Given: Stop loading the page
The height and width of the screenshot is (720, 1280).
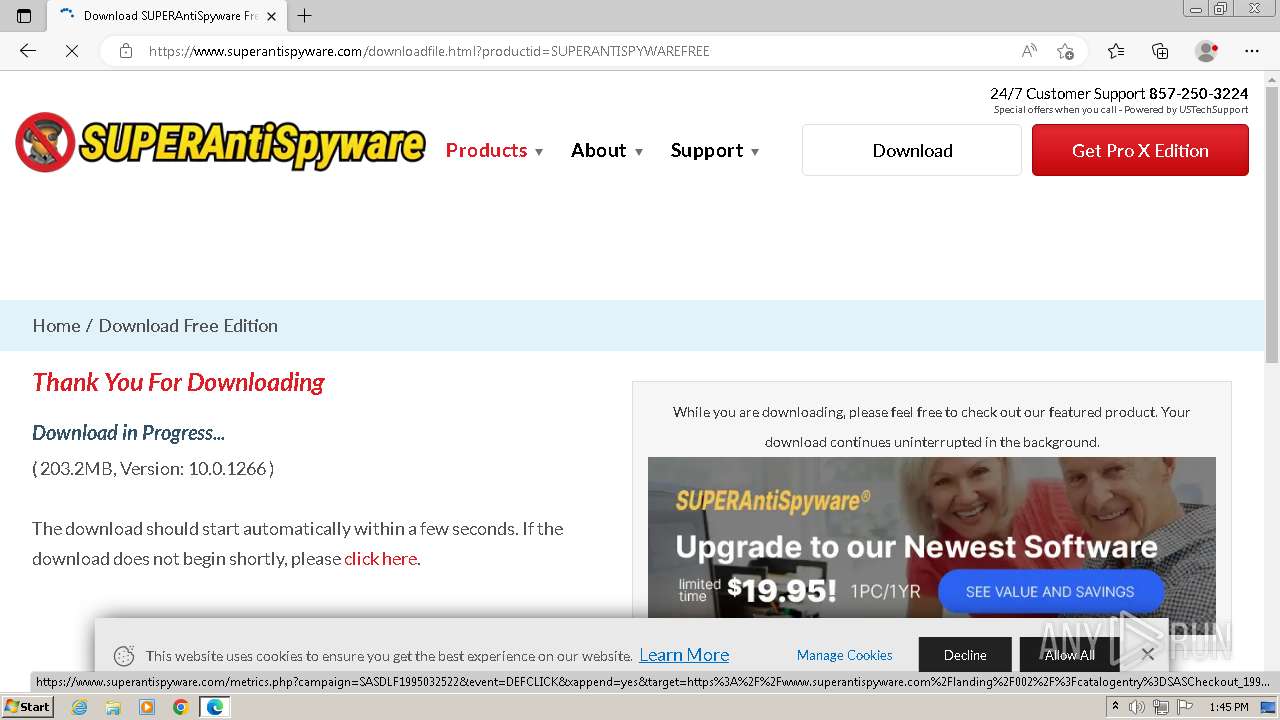Looking at the screenshot, I should (72, 51).
